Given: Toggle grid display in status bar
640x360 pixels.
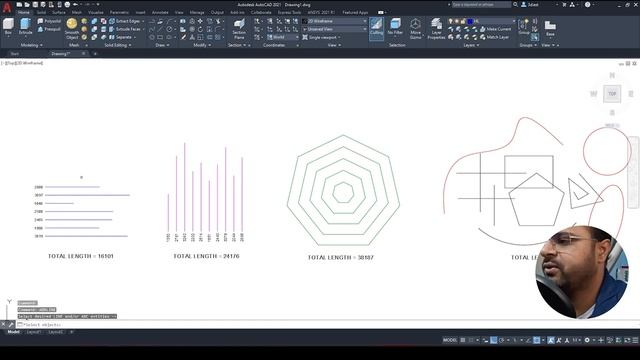Looking at the screenshot, I should [x=463, y=340].
